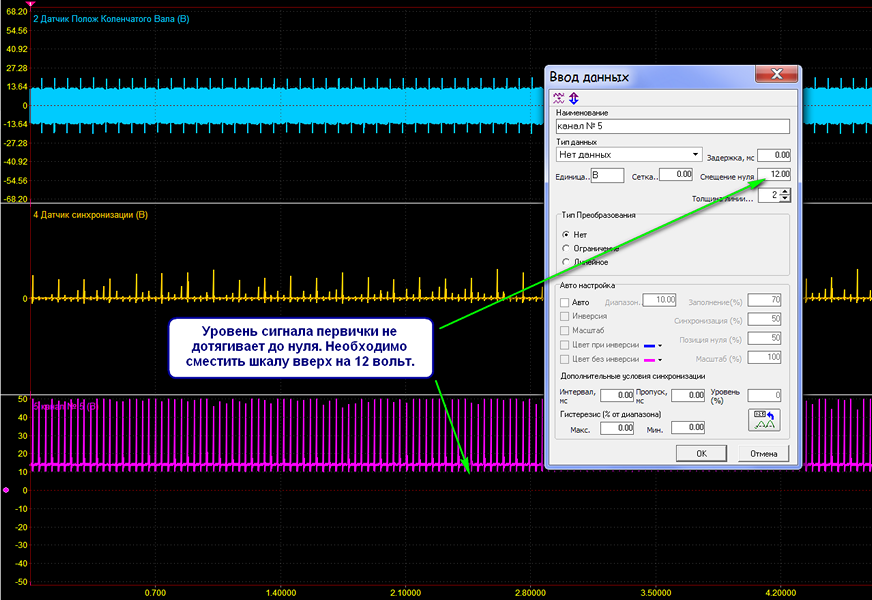Toggle the Цвет без инверсии checkbox
Viewport: 872px width, 600px height.
click(x=564, y=359)
